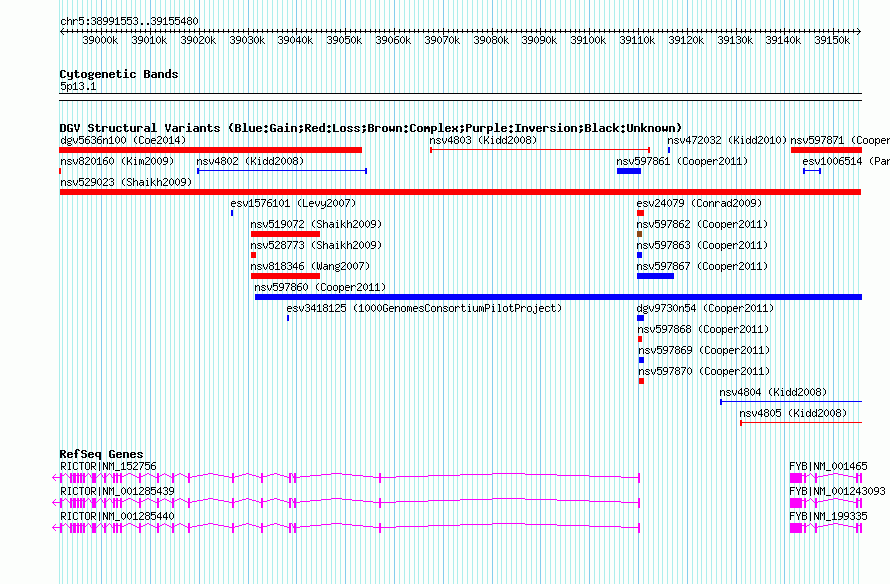This screenshot has width=890, height=584.
Task: Select RICTOR|NM_001285439 transcript label
Action: tap(117, 491)
